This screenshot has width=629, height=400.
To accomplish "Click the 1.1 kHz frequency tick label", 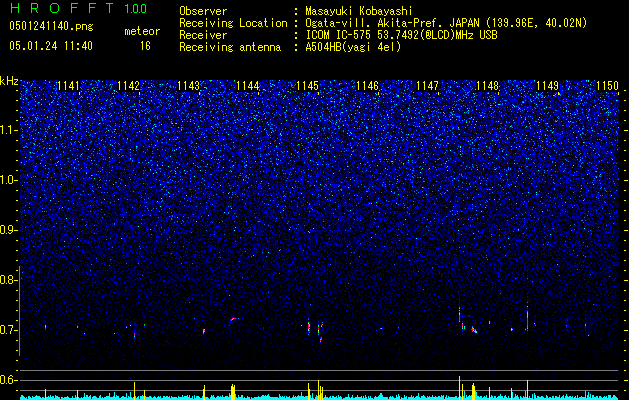I will [8, 130].
